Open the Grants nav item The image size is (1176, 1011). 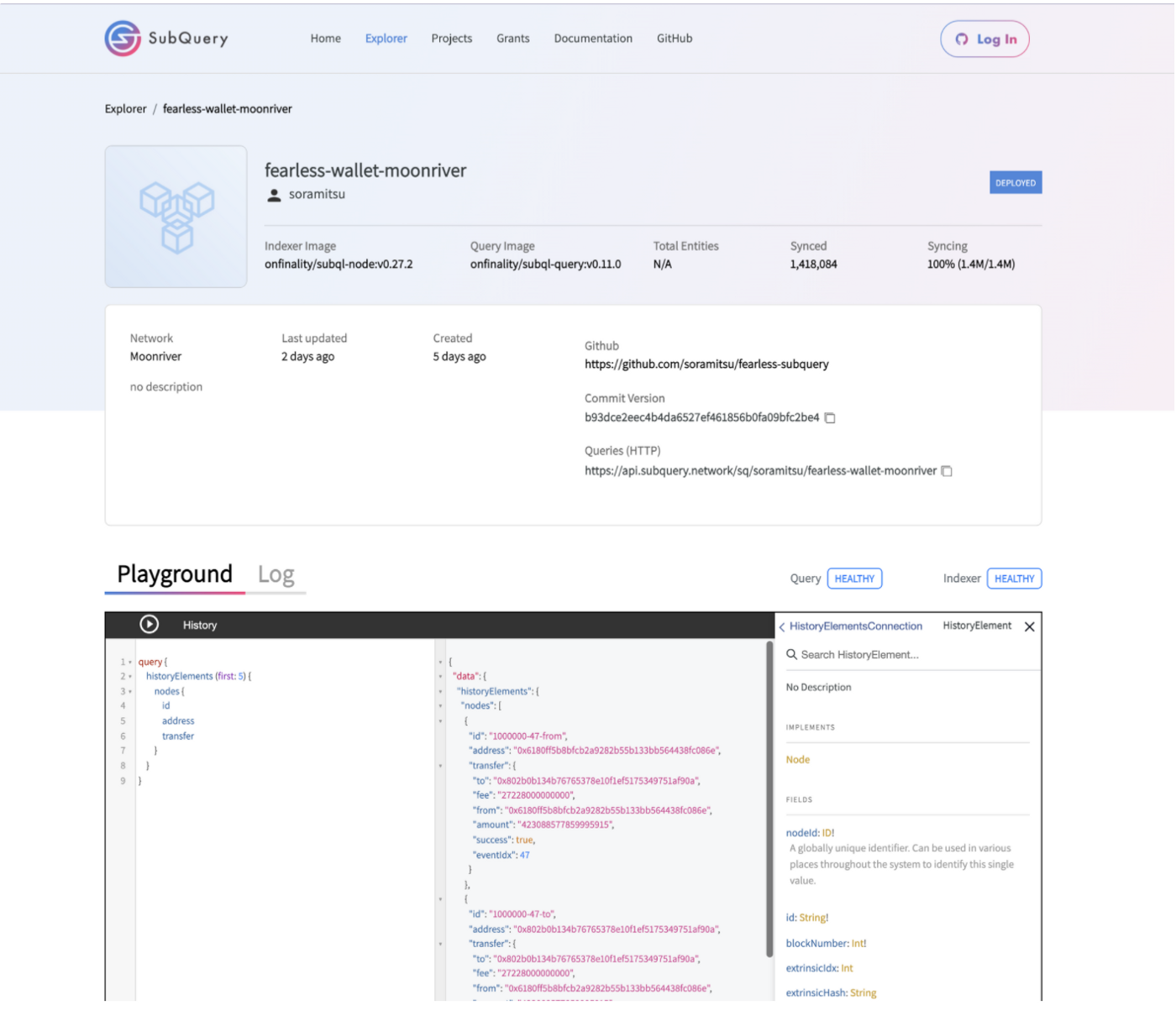point(513,39)
